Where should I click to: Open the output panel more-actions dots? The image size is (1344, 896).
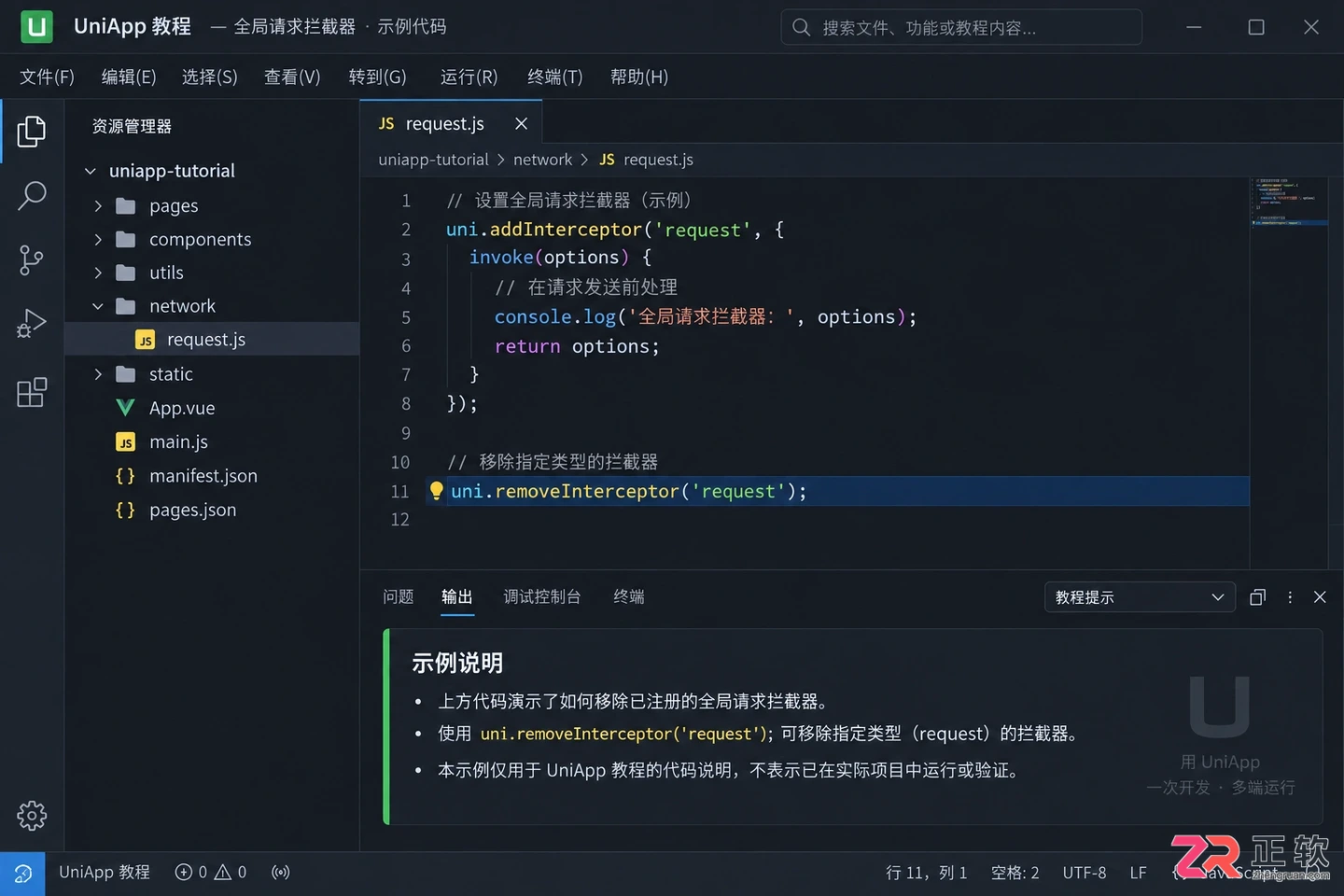(x=1290, y=597)
